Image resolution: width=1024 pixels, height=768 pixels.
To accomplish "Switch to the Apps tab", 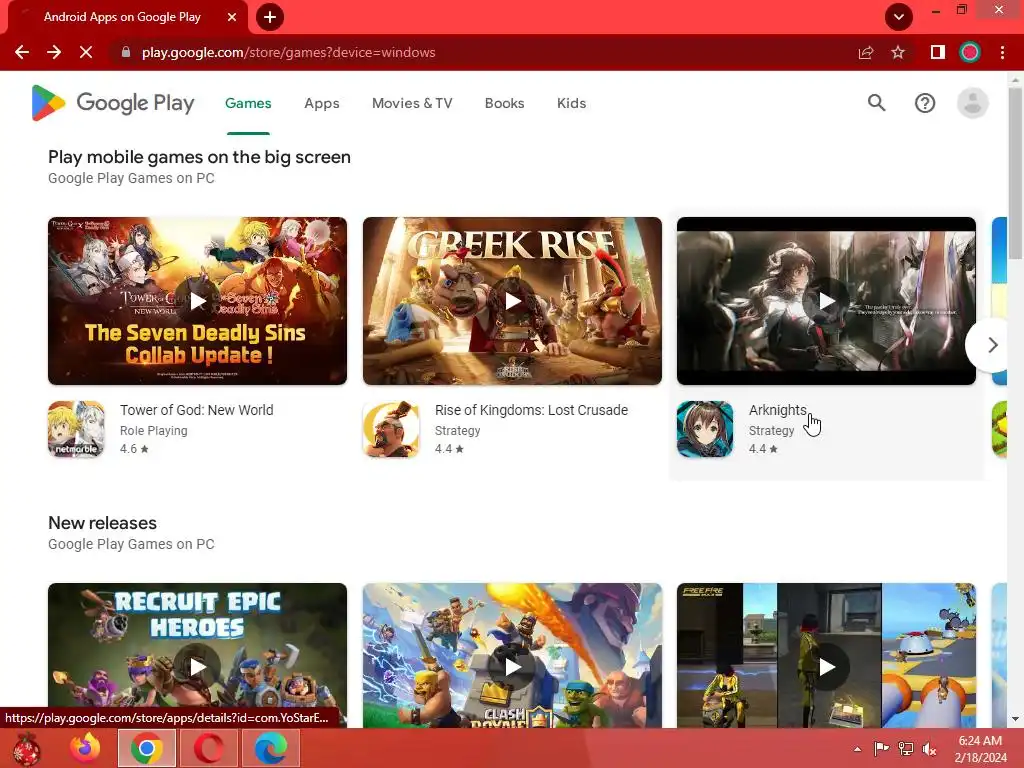I will pyautogui.click(x=322, y=103).
